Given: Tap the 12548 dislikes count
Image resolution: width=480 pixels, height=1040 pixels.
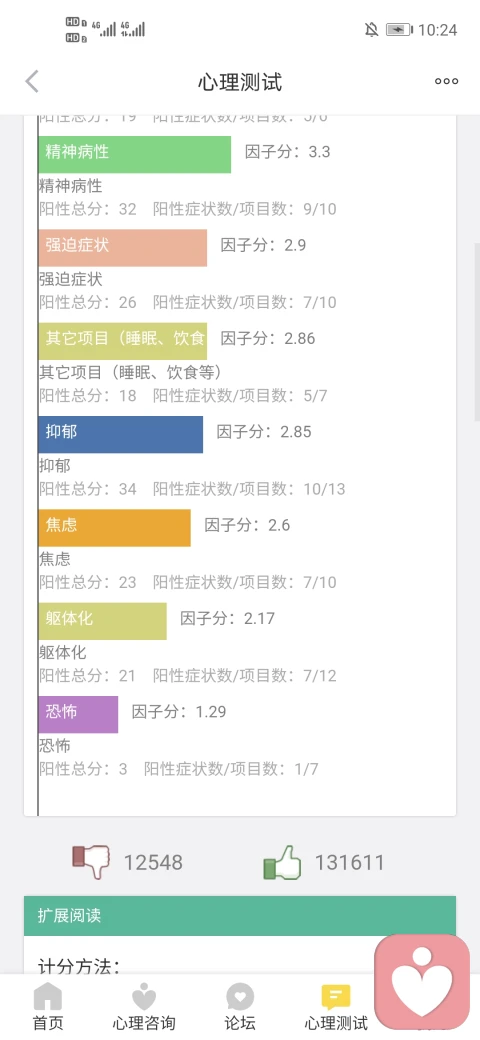Looking at the screenshot, I should [153, 862].
